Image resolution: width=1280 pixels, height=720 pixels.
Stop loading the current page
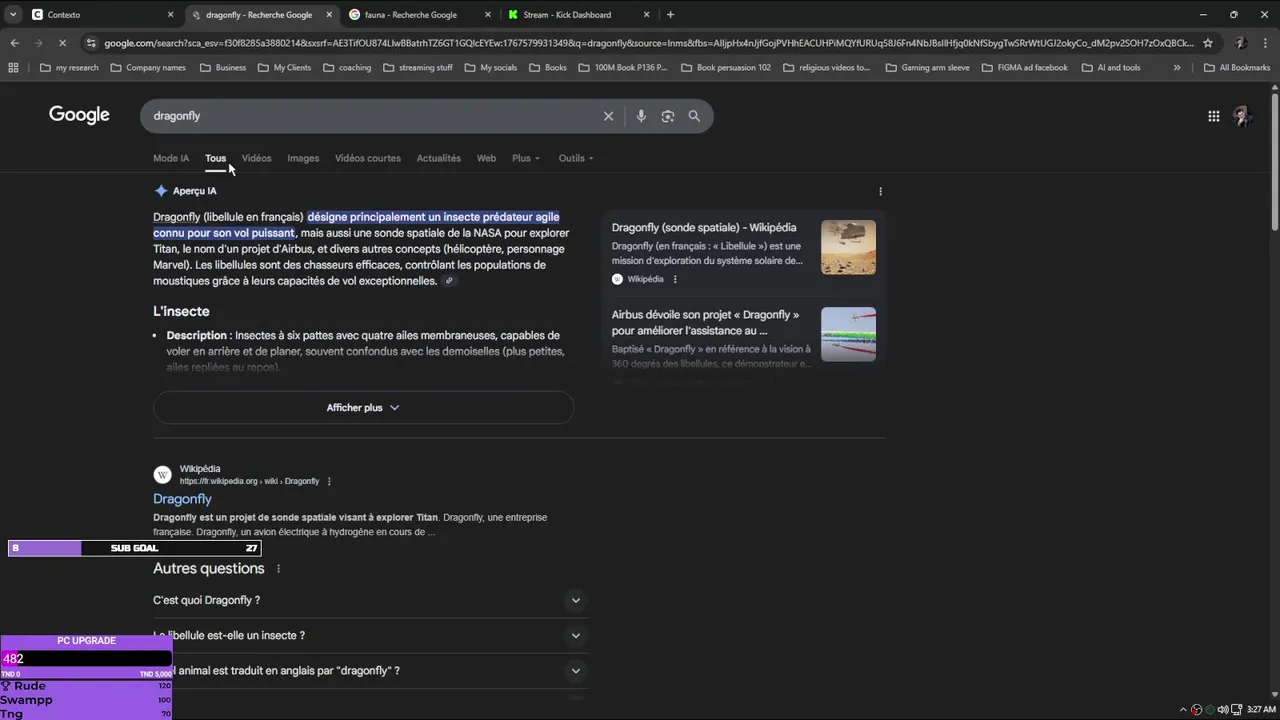point(62,43)
